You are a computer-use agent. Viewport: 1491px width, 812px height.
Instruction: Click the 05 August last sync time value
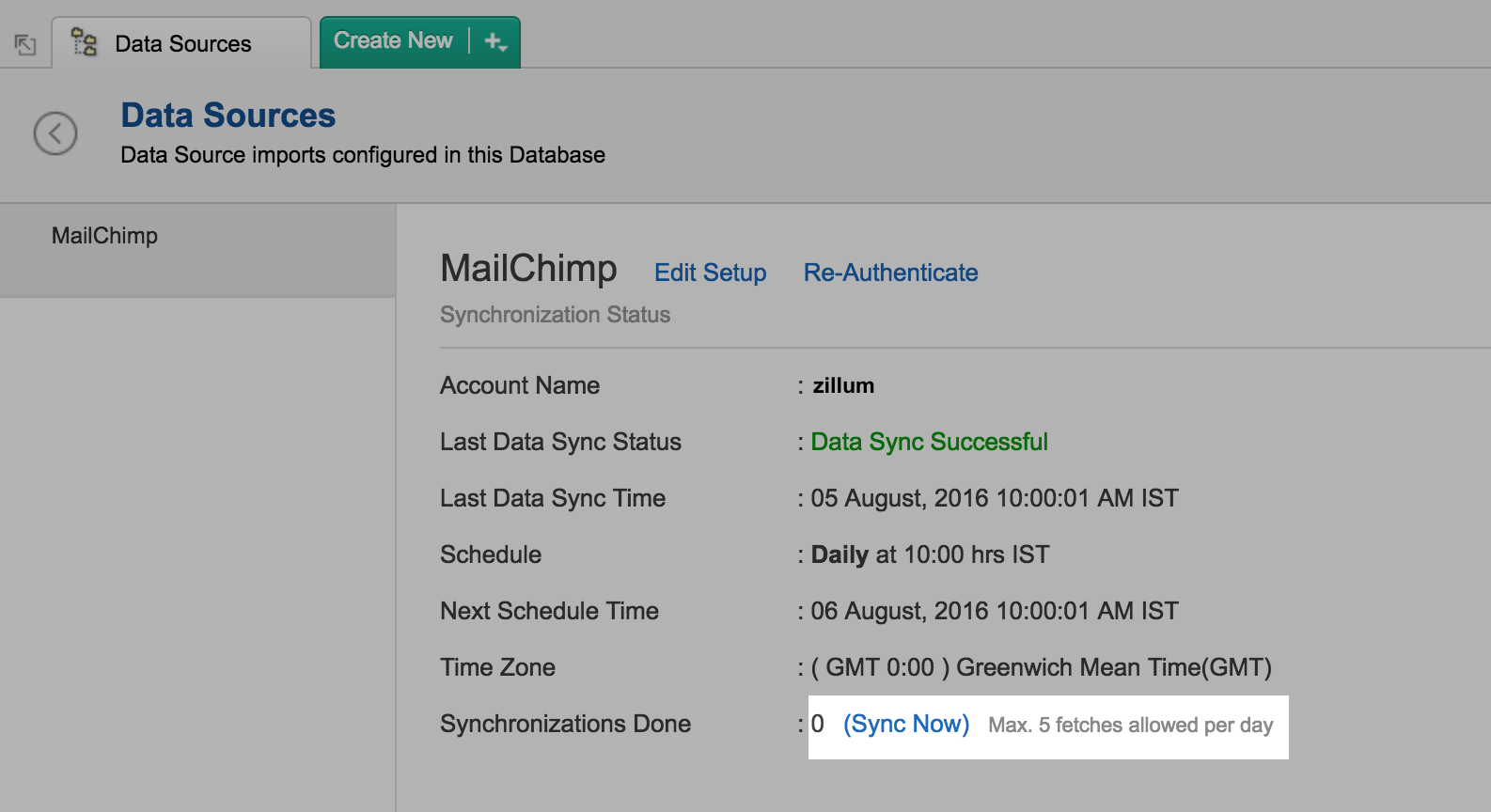[994, 498]
